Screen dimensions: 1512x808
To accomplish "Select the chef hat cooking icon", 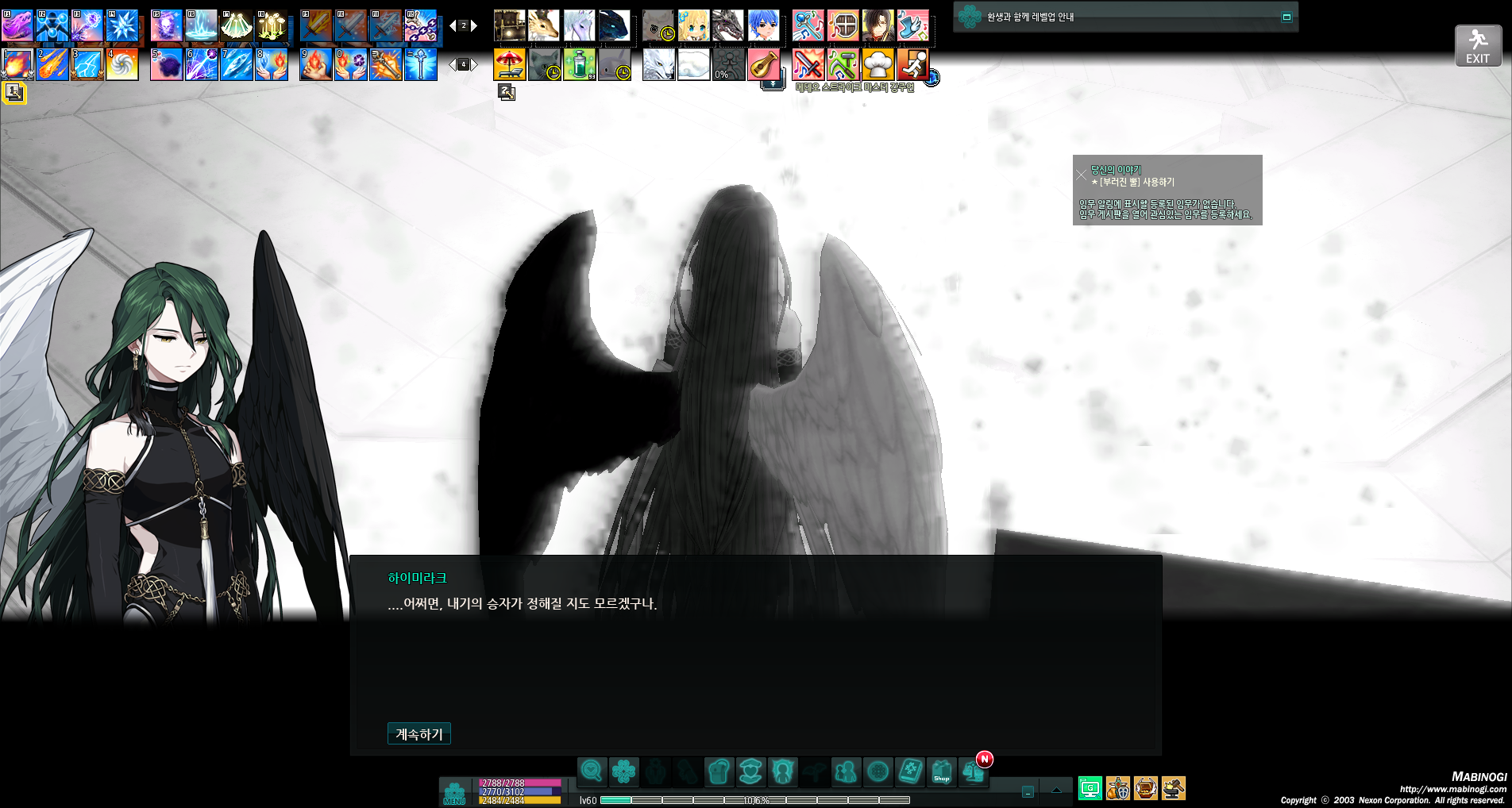I will pyautogui.click(x=877, y=64).
